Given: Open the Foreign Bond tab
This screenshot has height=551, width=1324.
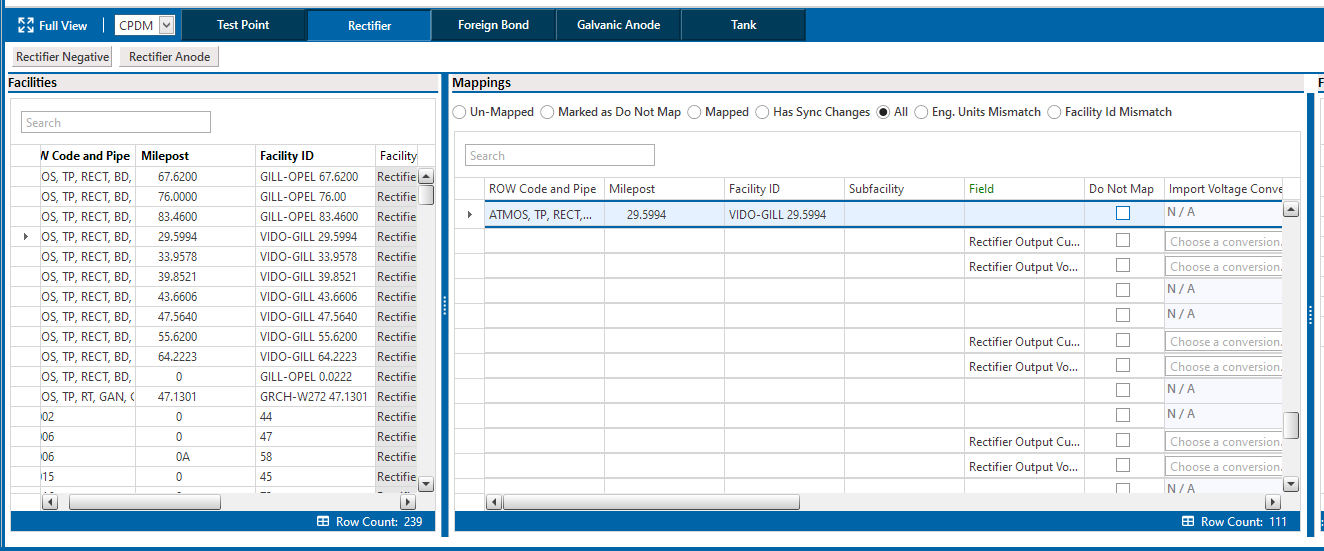Looking at the screenshot, I should pyautogui.click(x=493, y=25).
